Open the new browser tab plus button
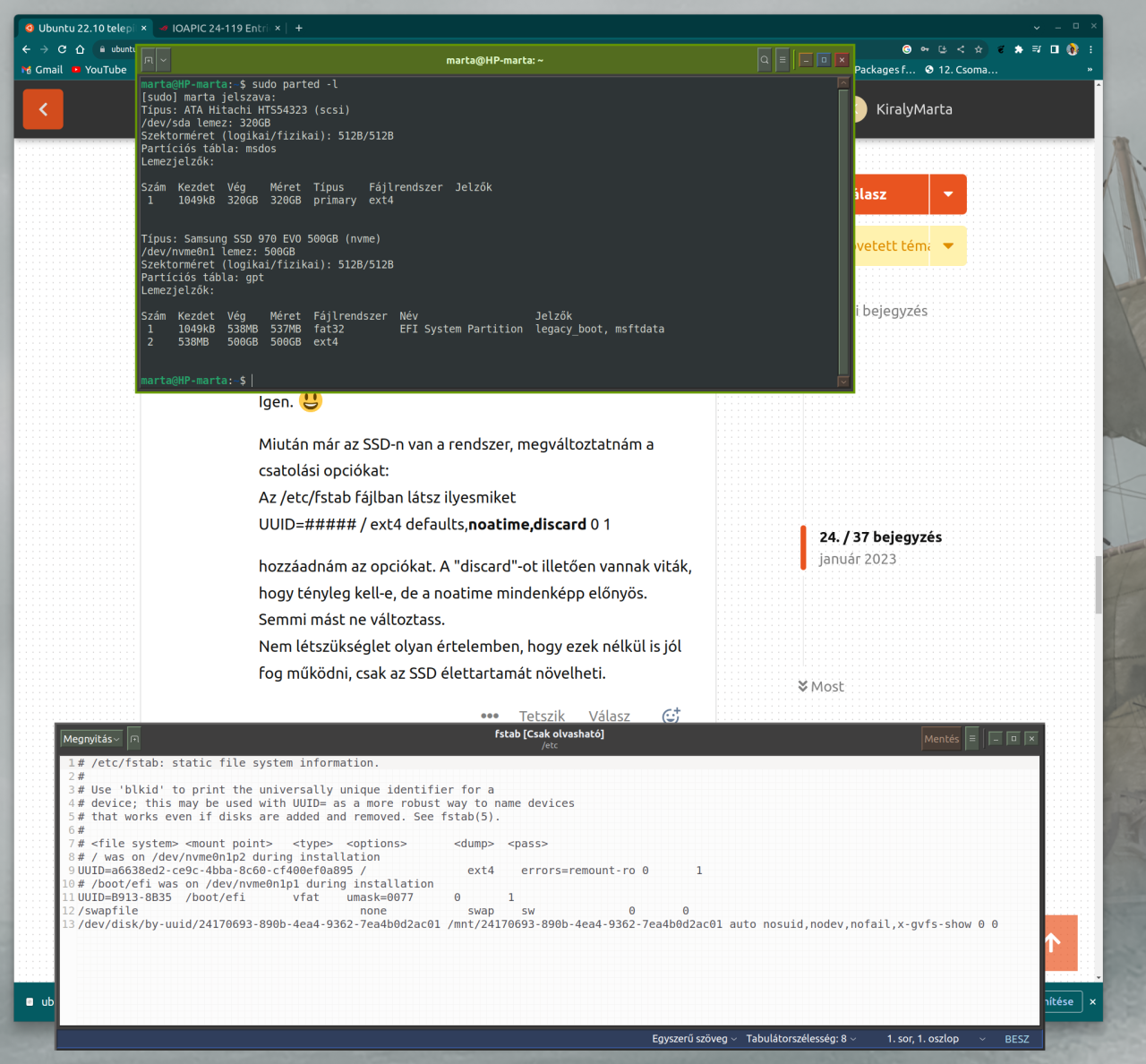Viewport: 1146px width, 1064px height. click(x=299, y=28)
